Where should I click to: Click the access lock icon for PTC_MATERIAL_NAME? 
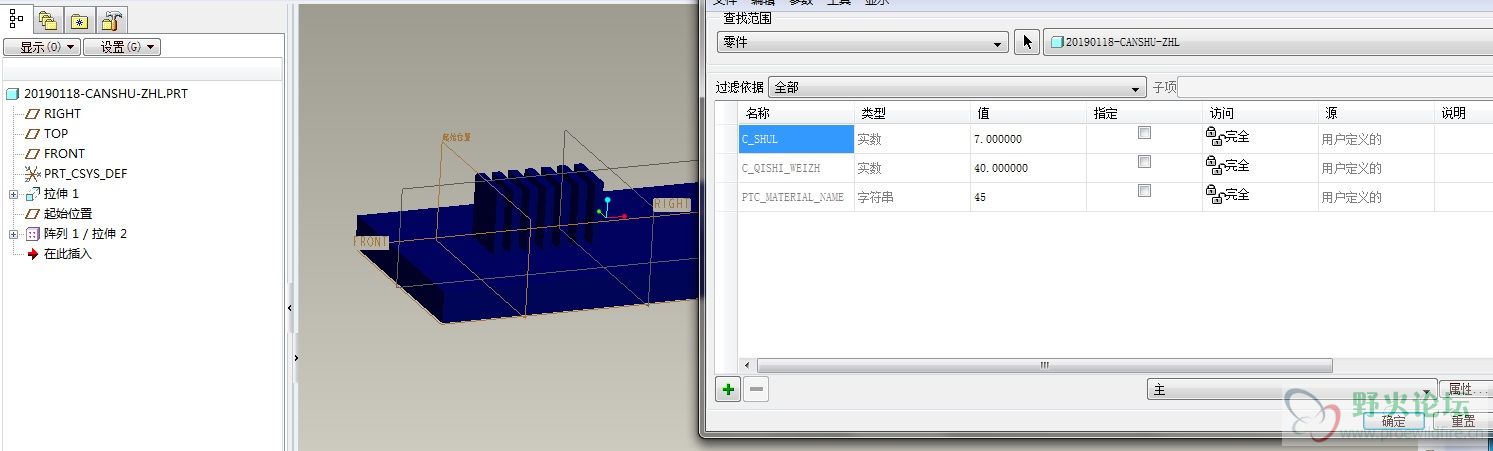point(1213,195)
